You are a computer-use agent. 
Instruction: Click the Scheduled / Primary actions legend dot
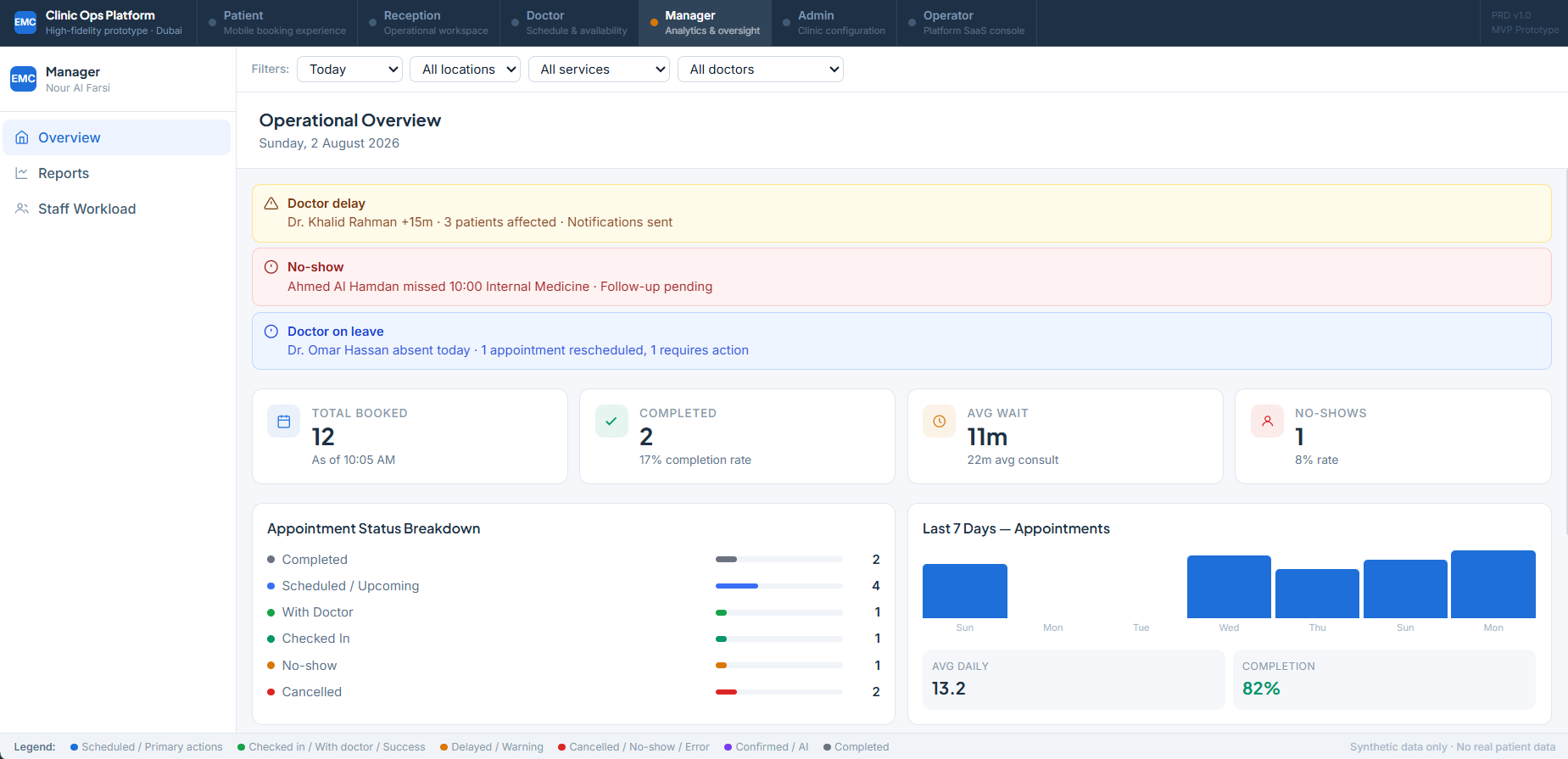coord(75,747)
